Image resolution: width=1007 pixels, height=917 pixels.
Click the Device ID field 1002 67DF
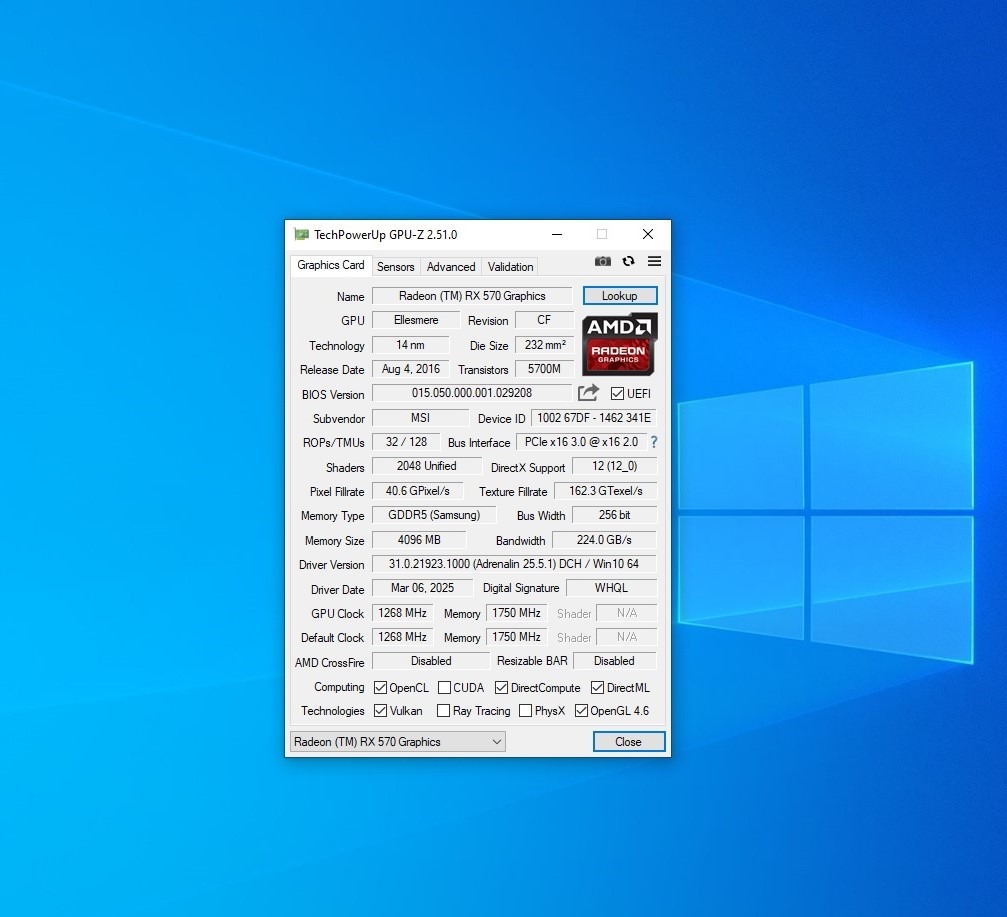(x=594, y=418)
